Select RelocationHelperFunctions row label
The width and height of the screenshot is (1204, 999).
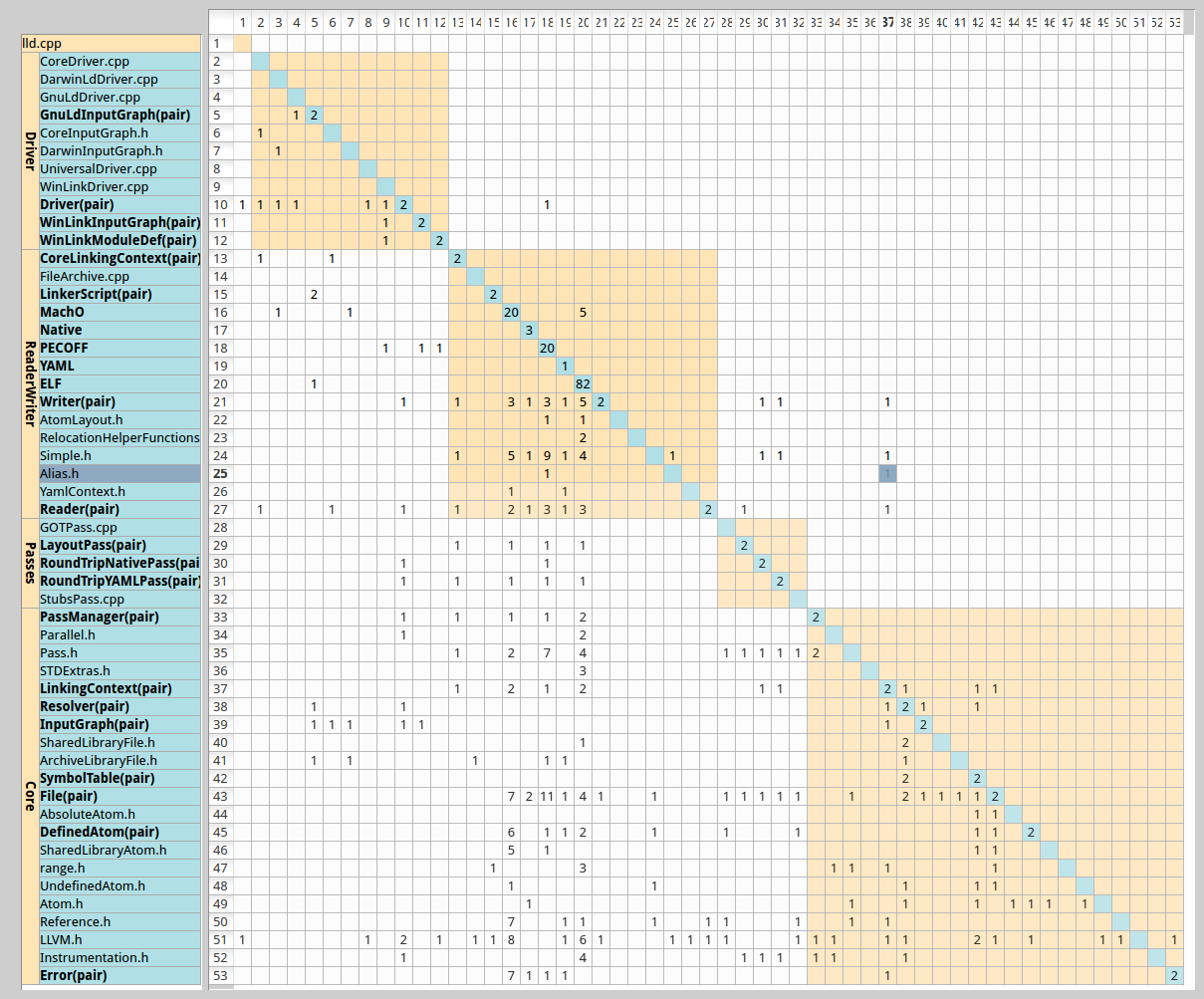[120, 438]
